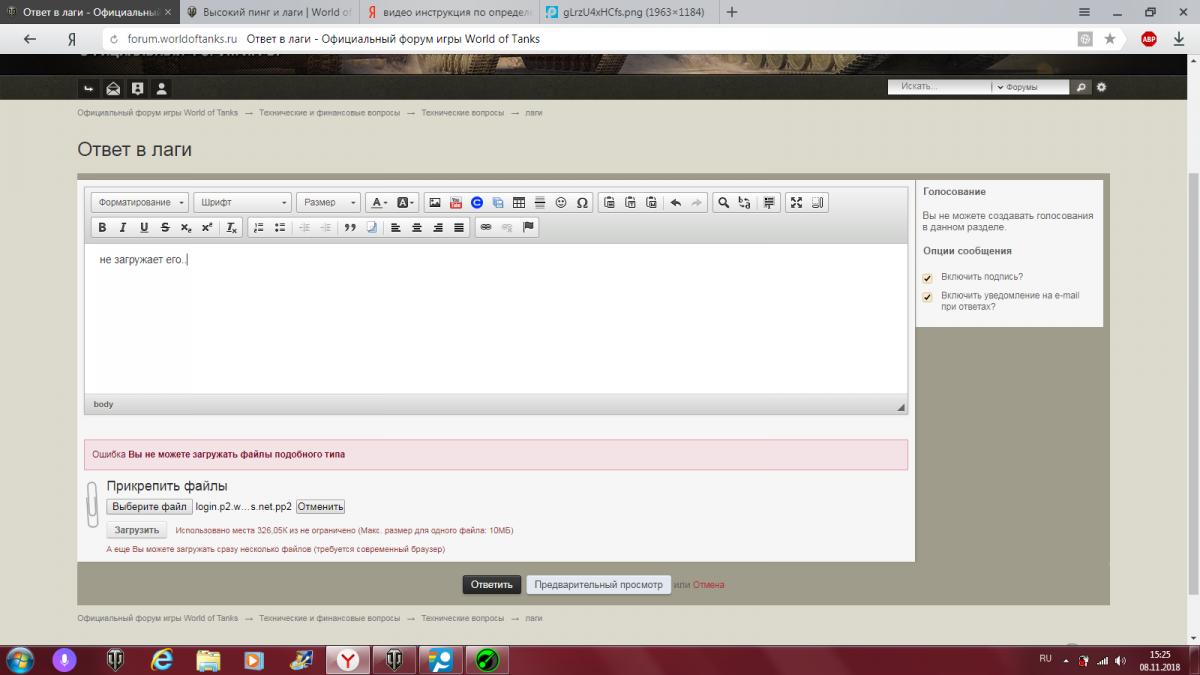Viewport: 1200px width, 675px height.
Task: Open a new browser tab
Action: coord(732,12)
